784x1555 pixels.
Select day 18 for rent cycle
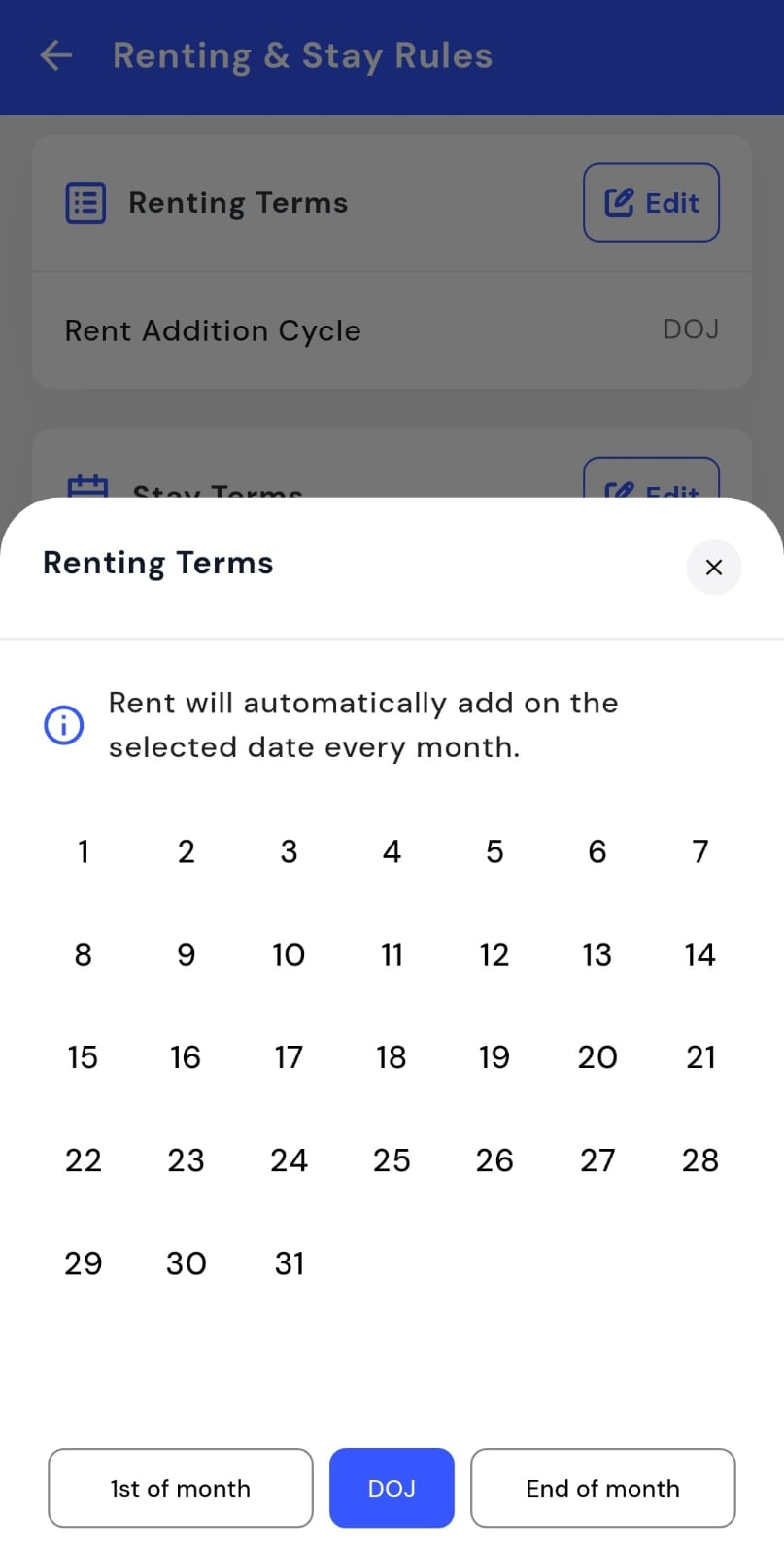click(x=392, y=1057)
